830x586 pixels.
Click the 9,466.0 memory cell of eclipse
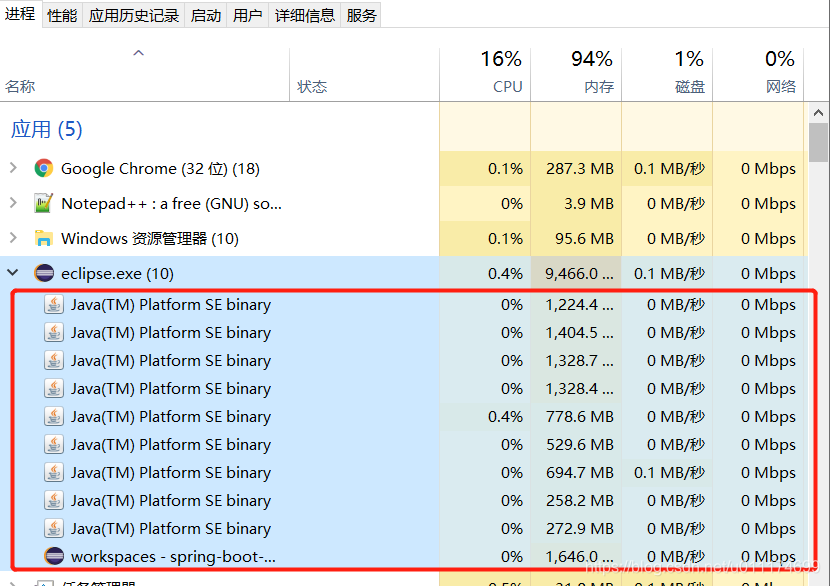point(576,273)
